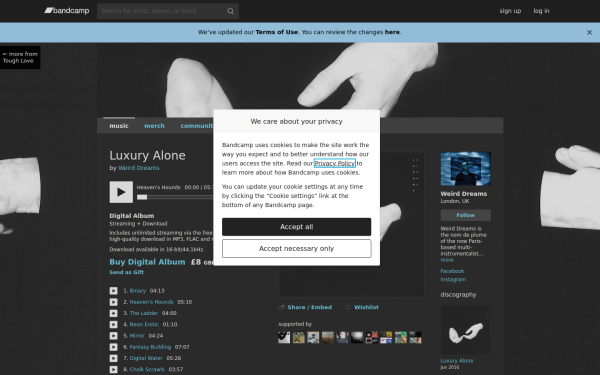The width and height of the screenshot is (600, 375).
Task: Open the Bandcamp logo home link
Action: tap(67, 11)
